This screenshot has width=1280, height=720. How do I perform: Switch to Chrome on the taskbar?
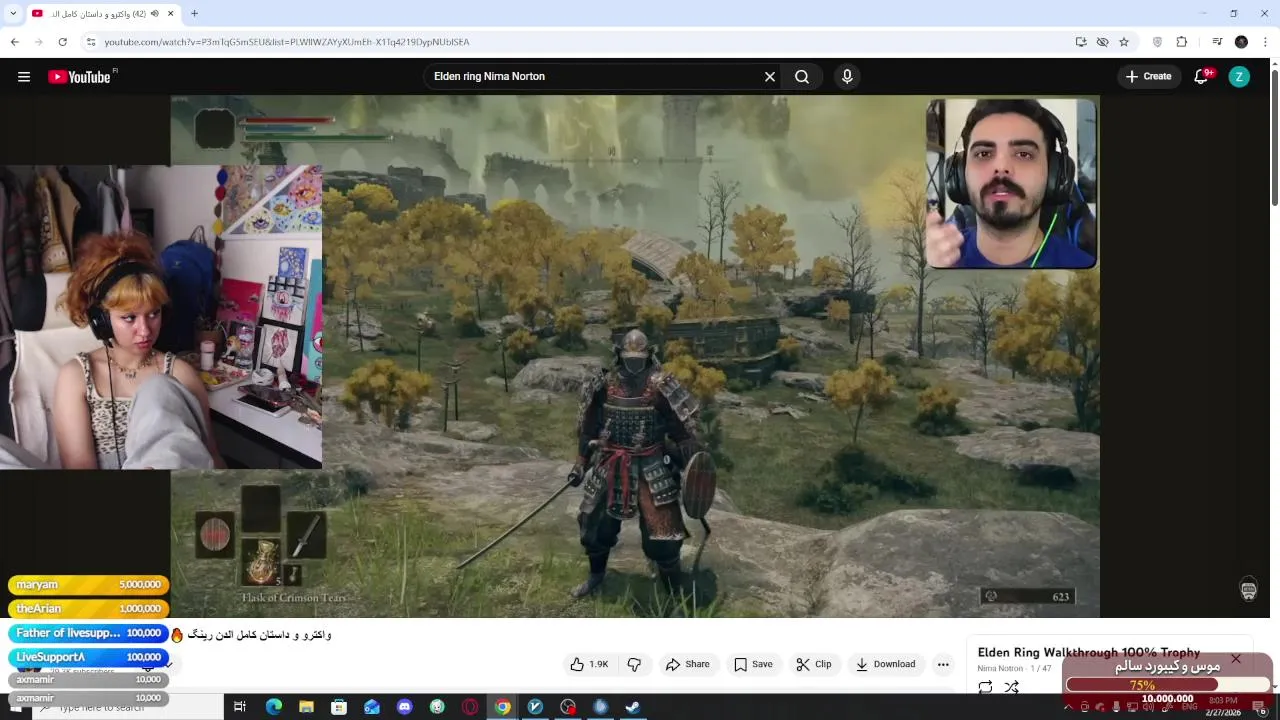pos(502,707)
